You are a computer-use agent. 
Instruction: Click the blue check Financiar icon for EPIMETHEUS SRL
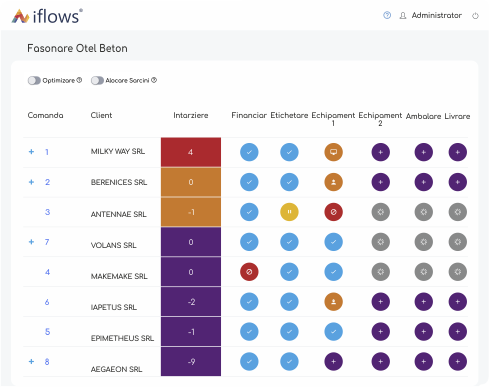249,332
